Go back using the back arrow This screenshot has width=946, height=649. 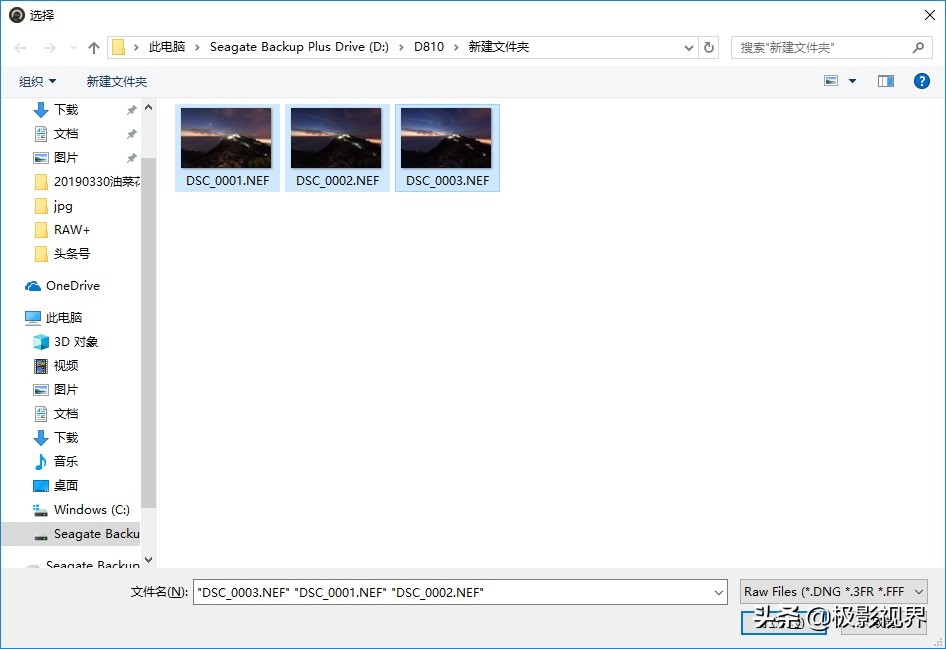pos(20,48)
